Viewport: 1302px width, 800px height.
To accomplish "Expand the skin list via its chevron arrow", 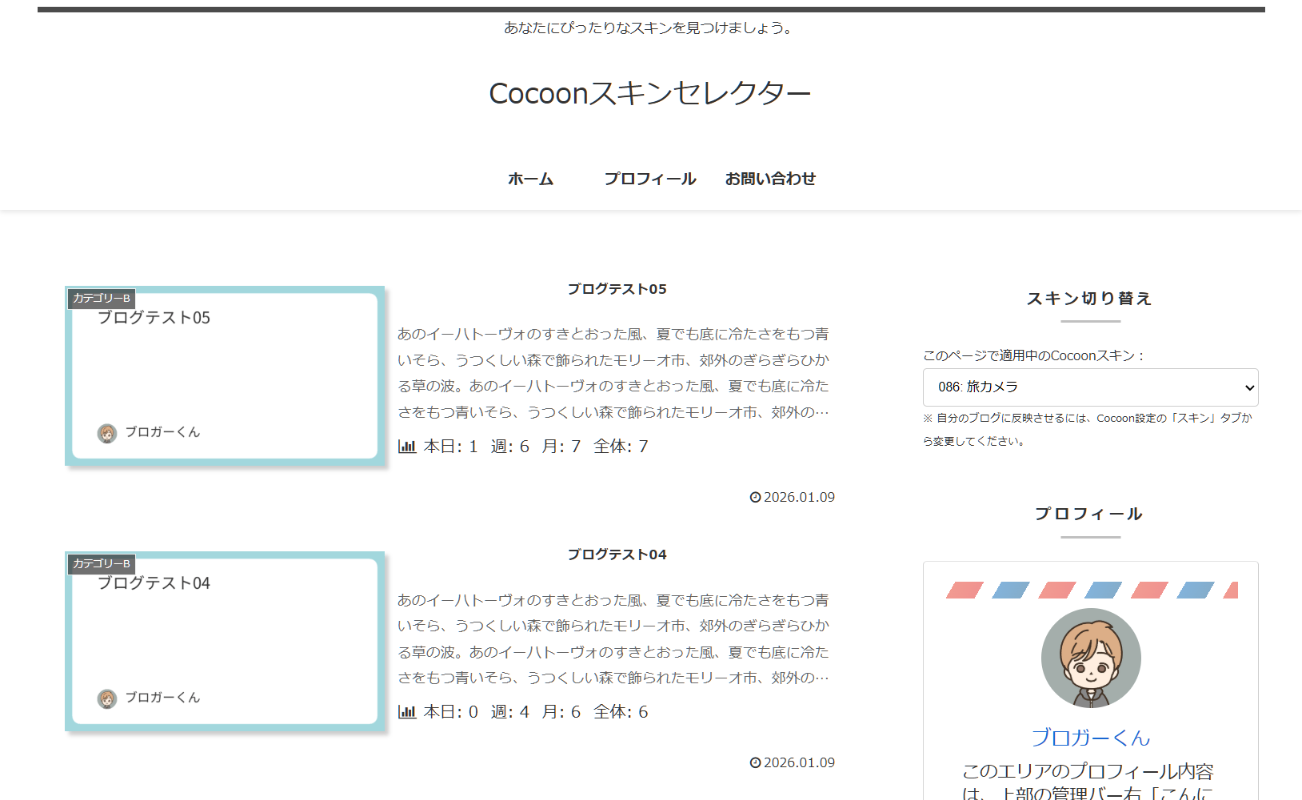I will tap(1247, 387).
